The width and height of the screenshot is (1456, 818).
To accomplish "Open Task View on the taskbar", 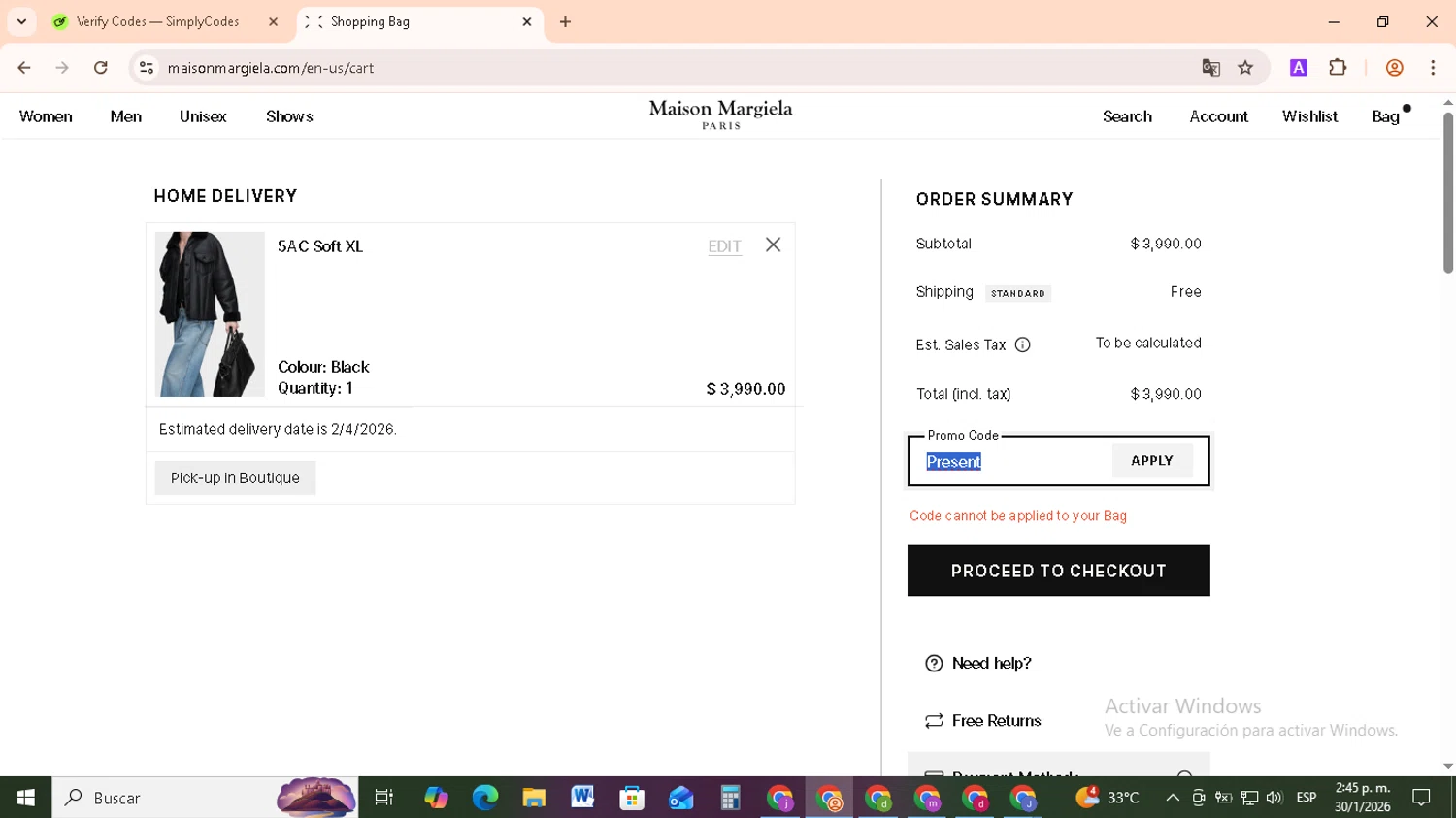I will (x=384, y=798).
